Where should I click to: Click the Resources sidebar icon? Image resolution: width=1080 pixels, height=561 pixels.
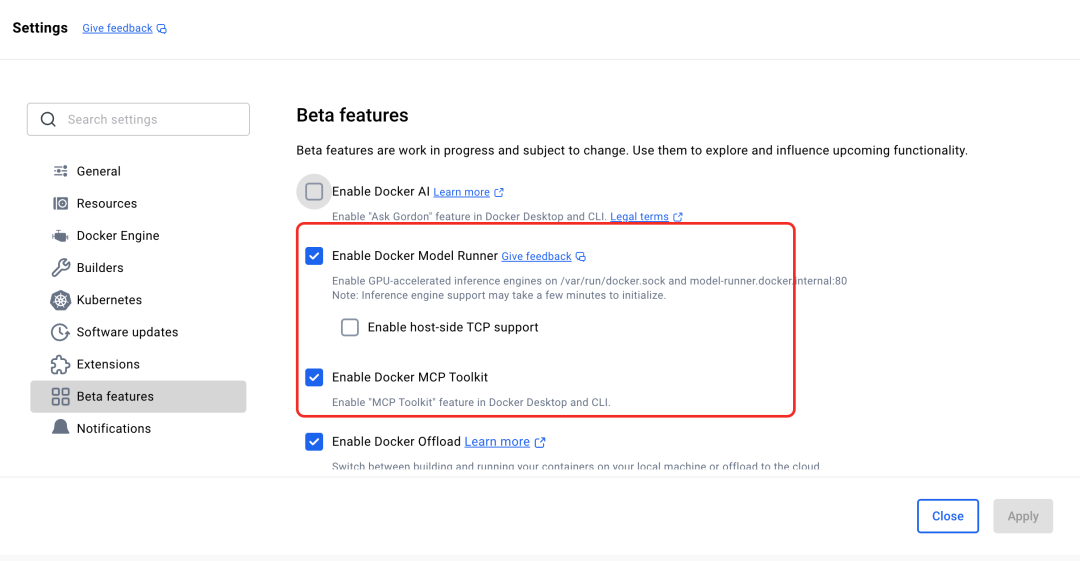60,203
